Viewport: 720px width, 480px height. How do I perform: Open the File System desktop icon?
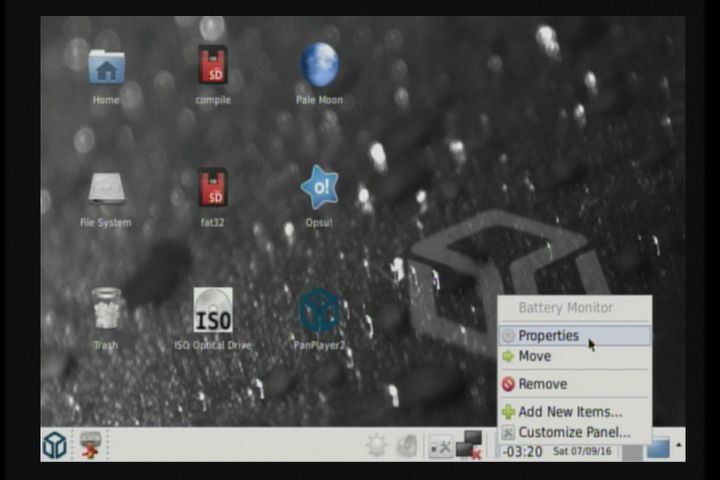106,190
